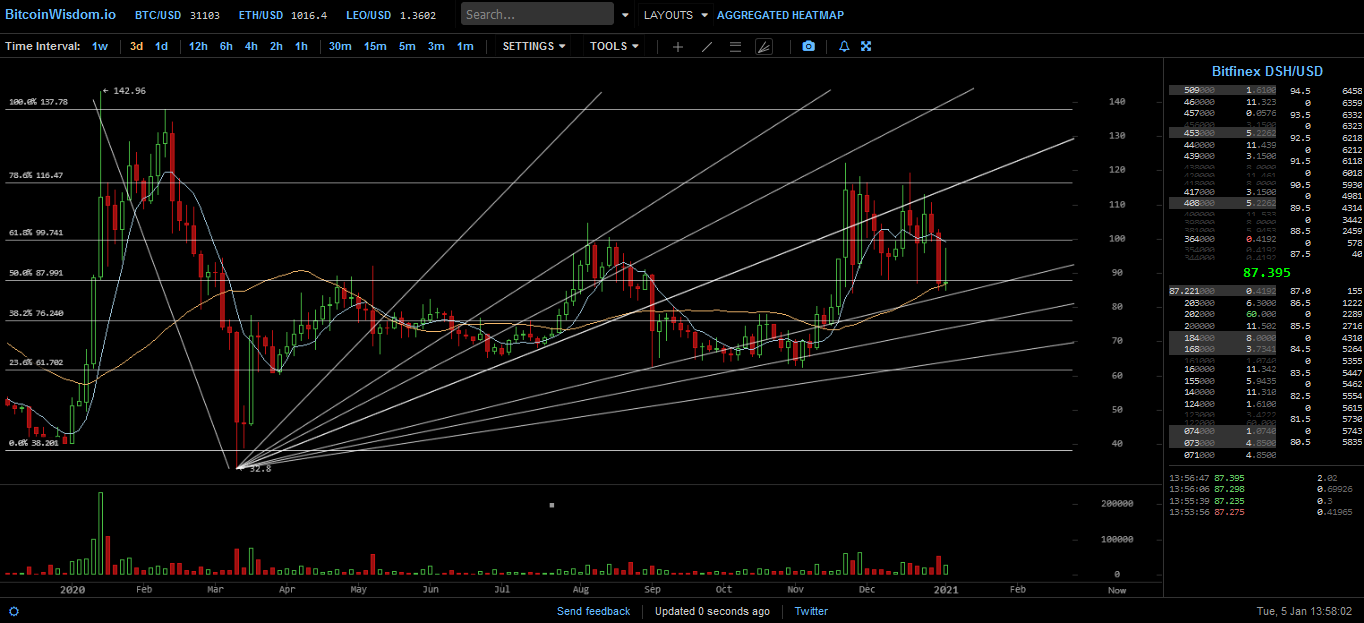Open the BTC/USD ticker

click(178, 15)
